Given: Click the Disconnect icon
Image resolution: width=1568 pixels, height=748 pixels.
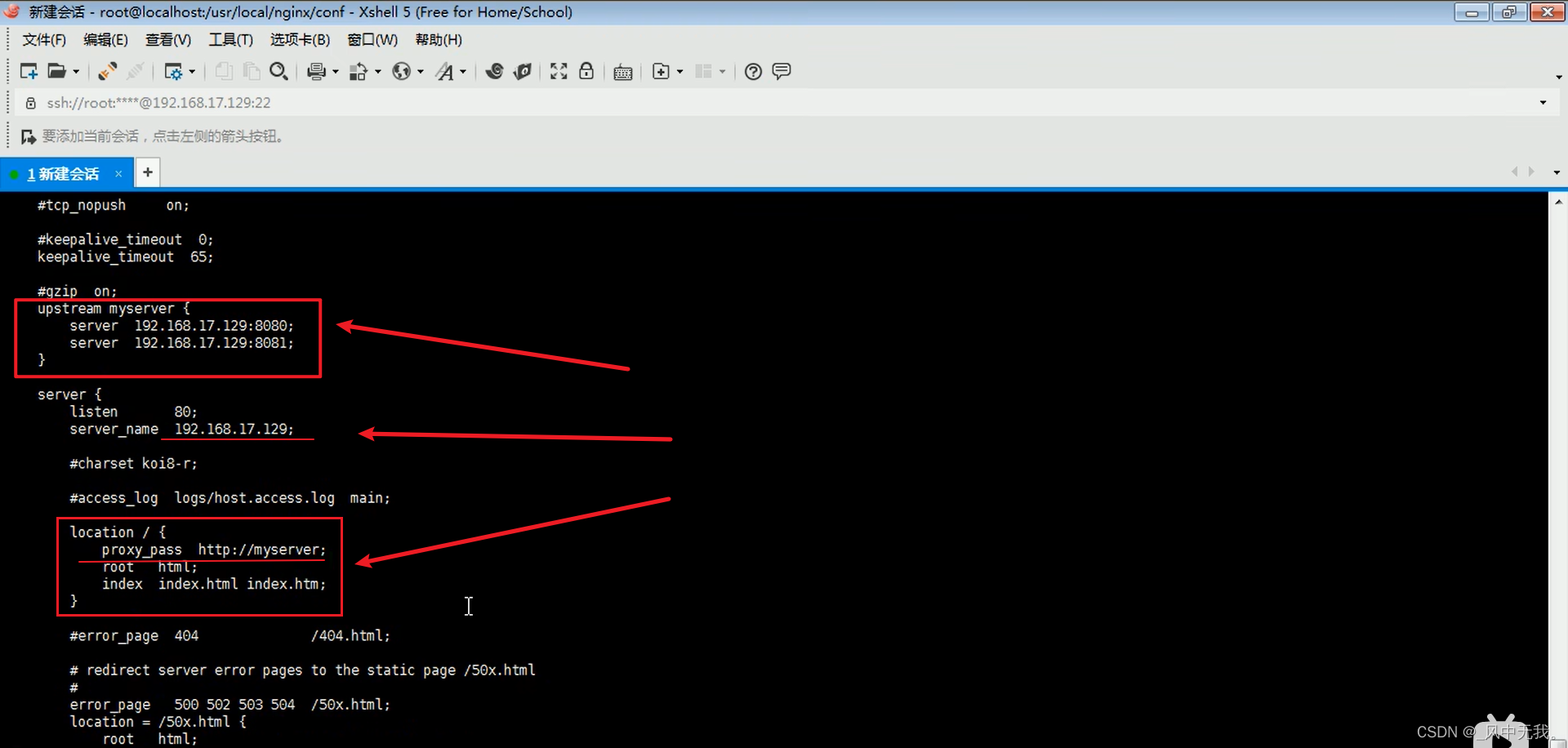Looking at the screenshot, I should [136, 72].
